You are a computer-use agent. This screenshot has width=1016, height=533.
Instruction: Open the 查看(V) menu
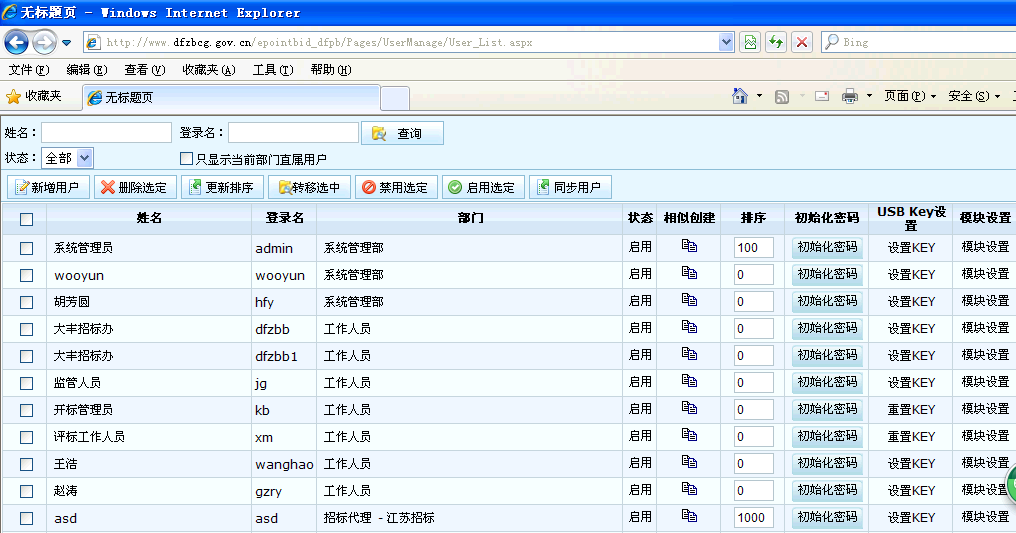click(144, 69)
